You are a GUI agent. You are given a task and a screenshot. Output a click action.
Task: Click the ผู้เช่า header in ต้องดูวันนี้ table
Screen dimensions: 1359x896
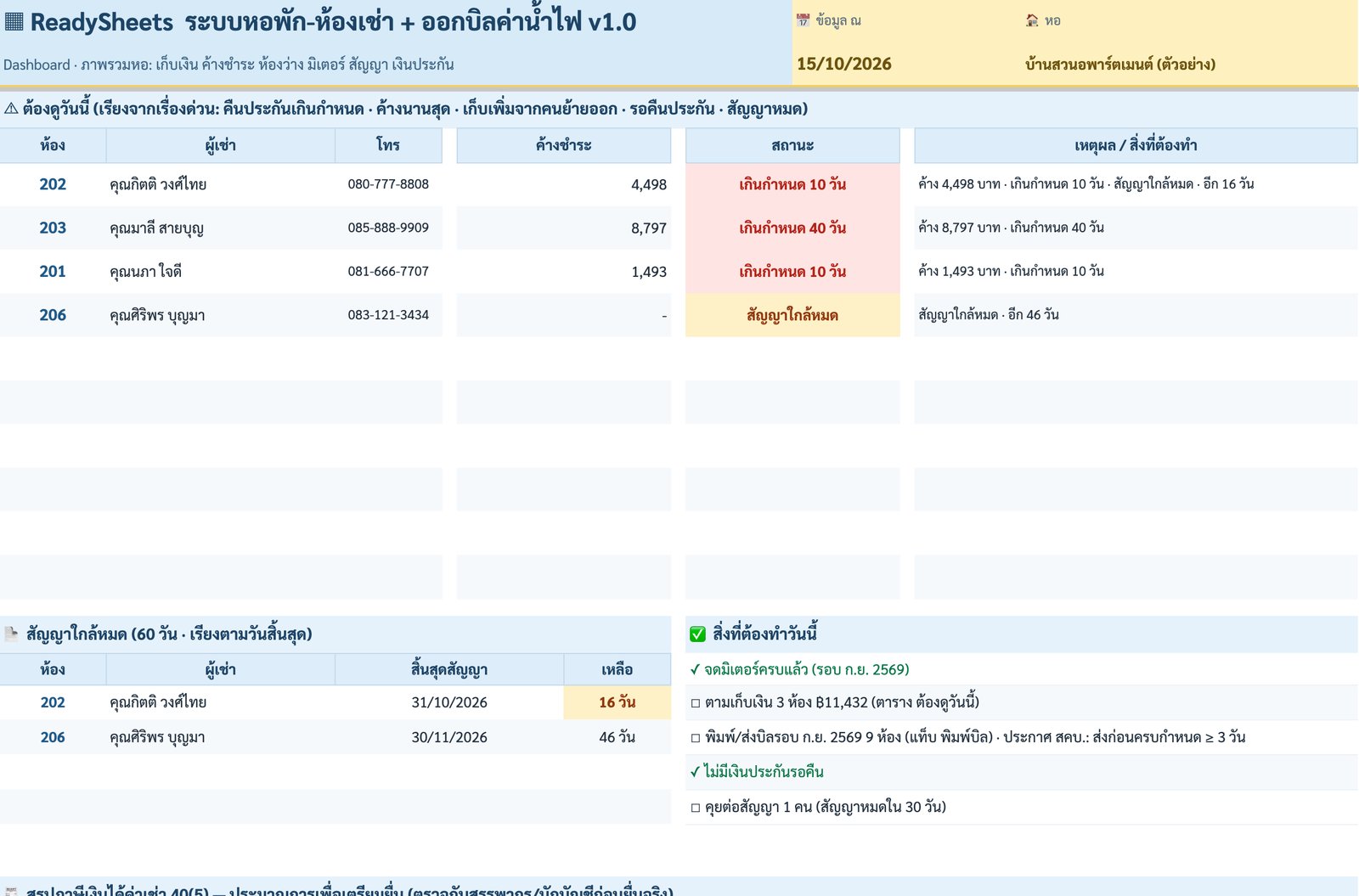[x=221, y=145]
